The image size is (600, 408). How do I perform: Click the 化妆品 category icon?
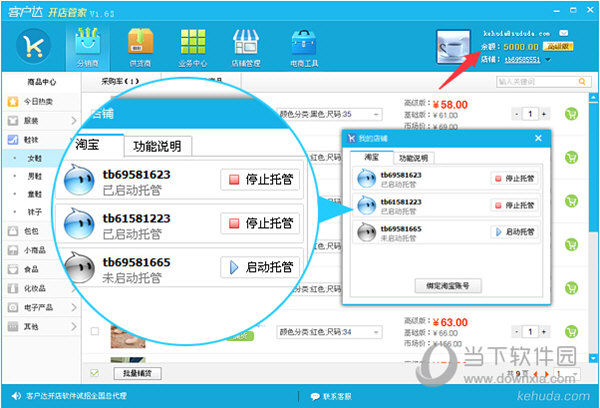point(13,288)
